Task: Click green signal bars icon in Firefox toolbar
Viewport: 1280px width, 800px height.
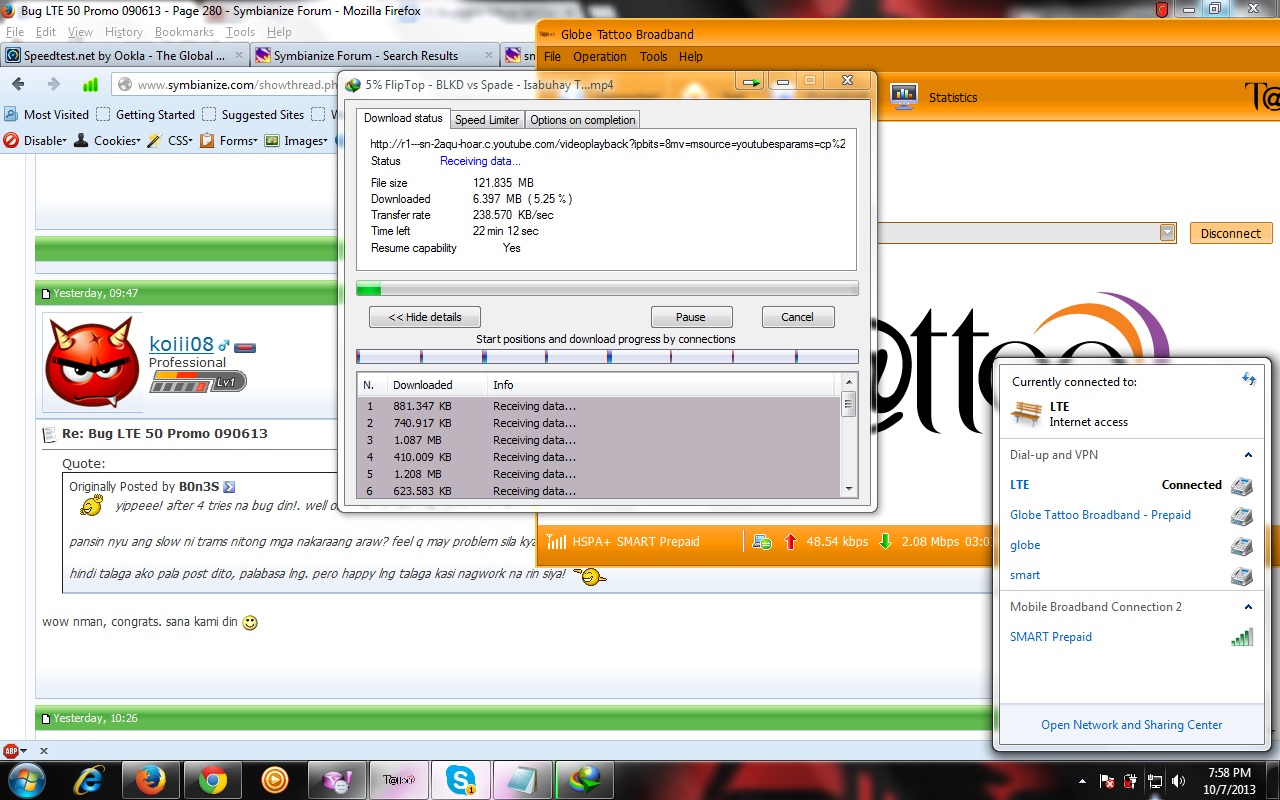Action: 90,85
